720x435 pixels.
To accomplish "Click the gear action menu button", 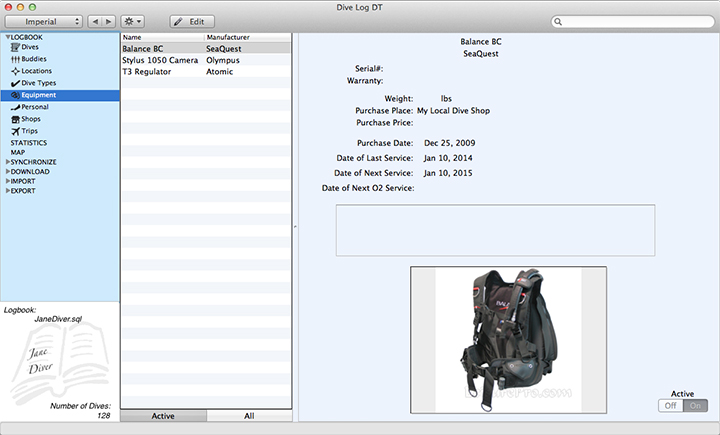I will coord(131,21).
